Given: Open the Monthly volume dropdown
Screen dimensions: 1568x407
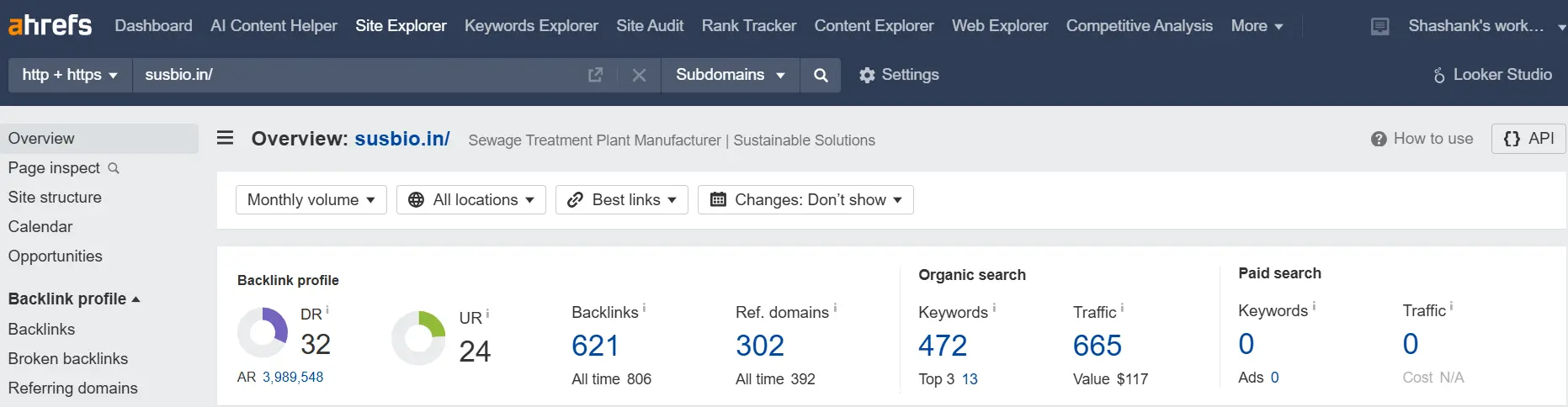Looking at the screenshot, I should (311, 199).
